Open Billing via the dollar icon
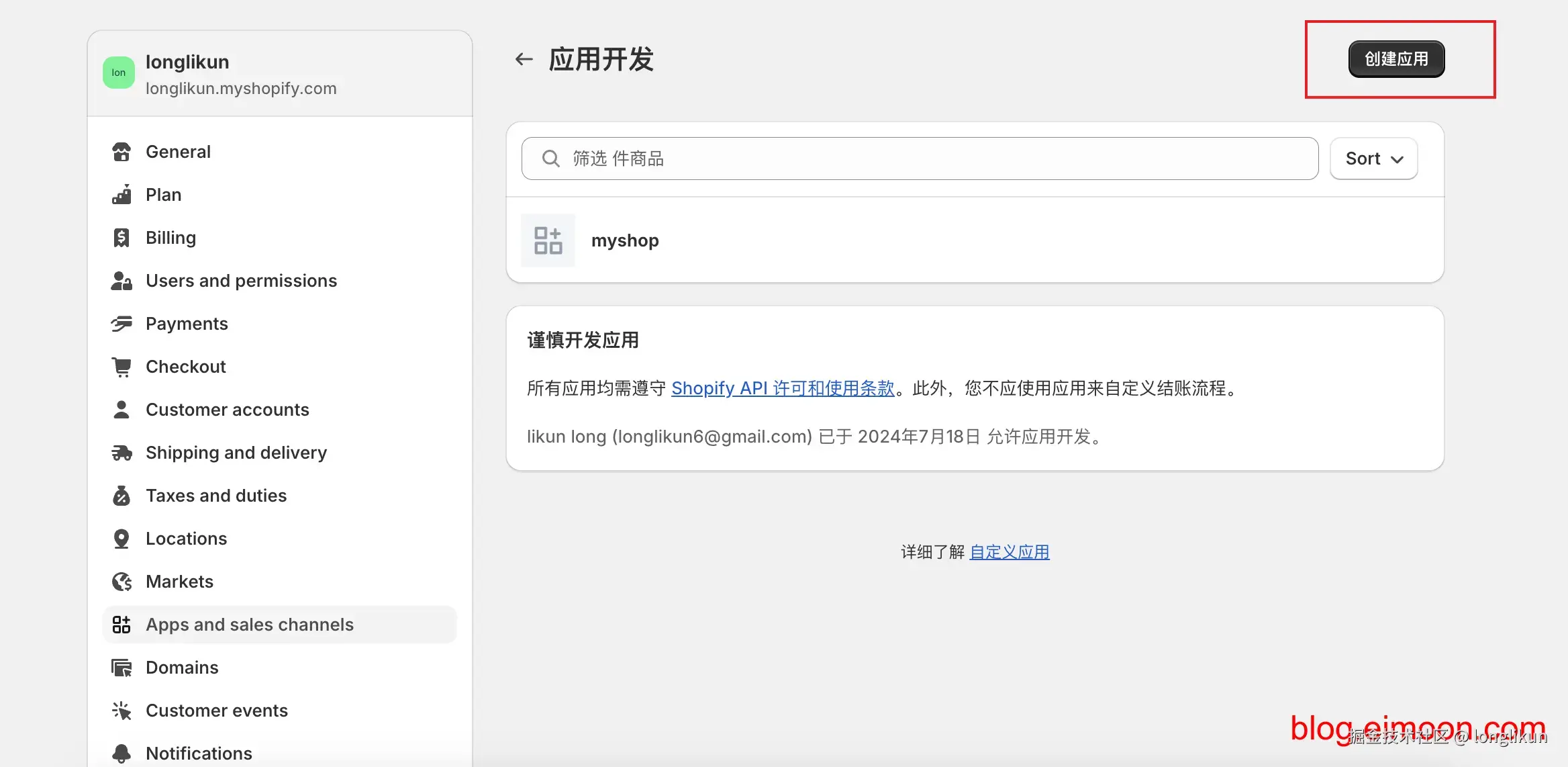 pos(121,237)
